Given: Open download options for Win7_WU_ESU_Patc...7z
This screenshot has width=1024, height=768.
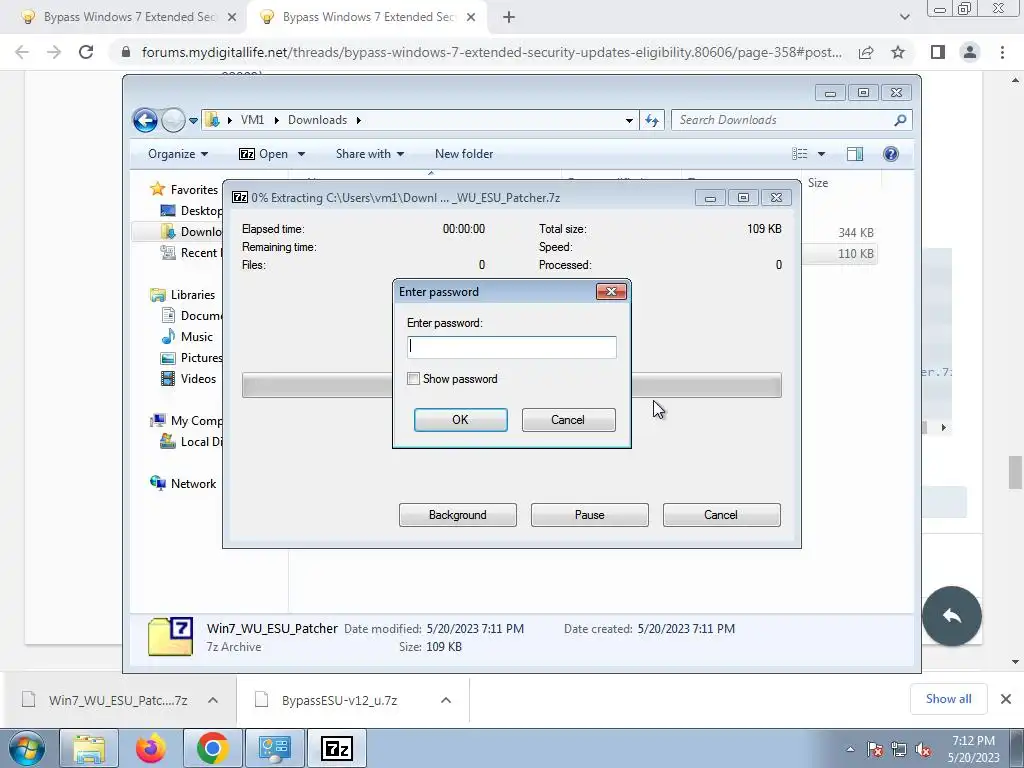Looking at the screenshot, I should (213, 700).
